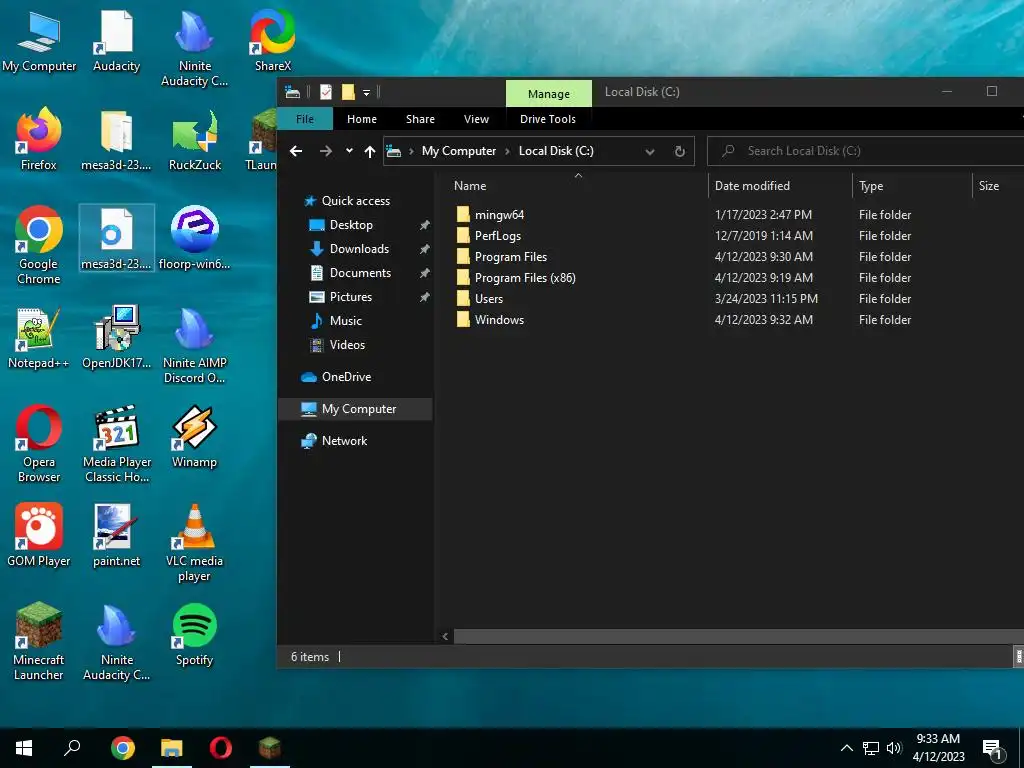Go up one level with the up arrow
This screenshot has height=768, width=1024.
pyautogui.click(x=370, y=151)
